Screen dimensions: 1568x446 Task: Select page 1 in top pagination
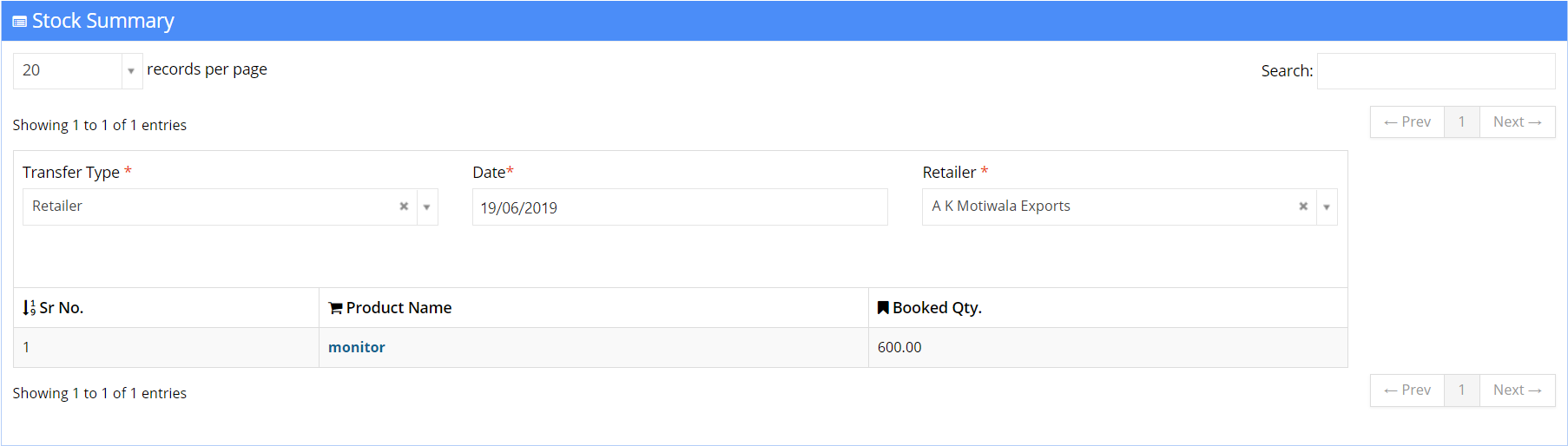[x=1462, y=122]
